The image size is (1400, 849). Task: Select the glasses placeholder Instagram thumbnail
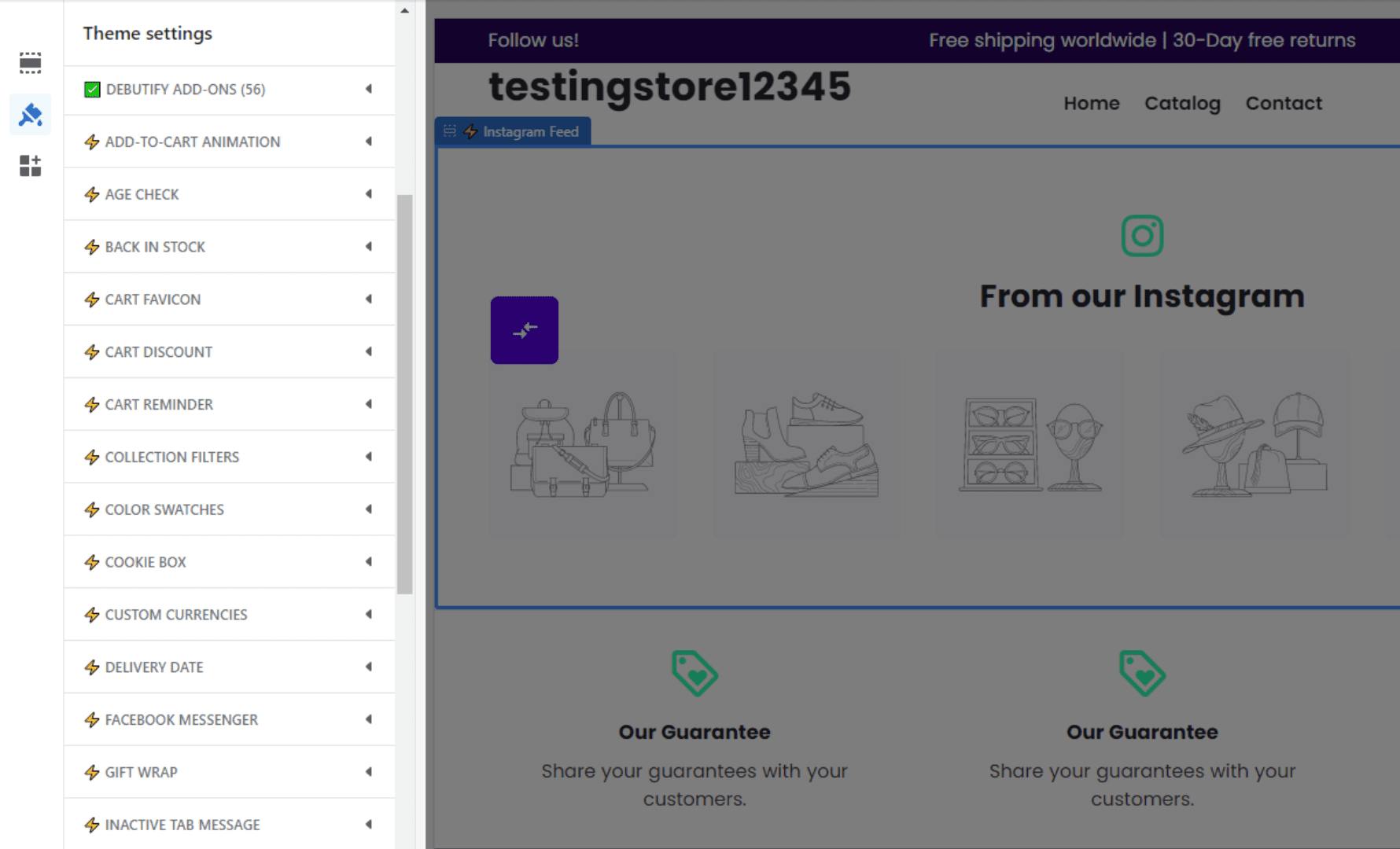(1030, 444)
